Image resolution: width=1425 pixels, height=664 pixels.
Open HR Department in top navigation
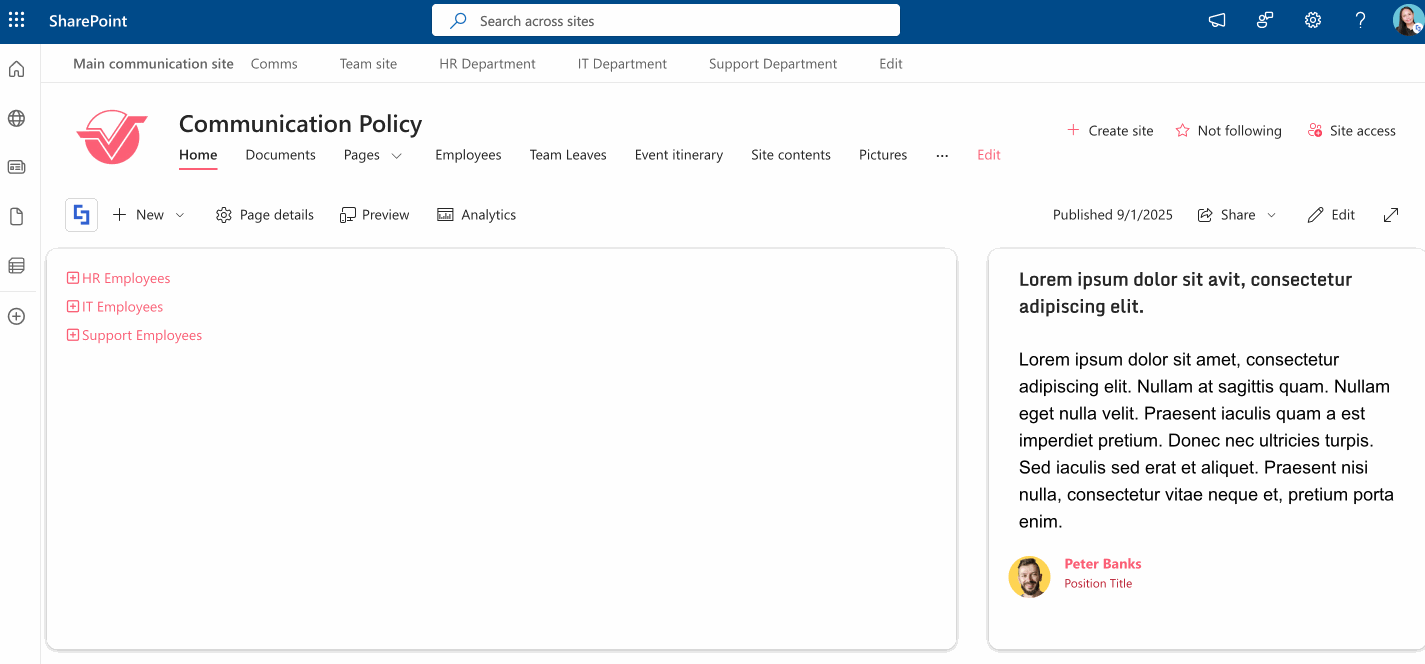[x=487, y=64]
